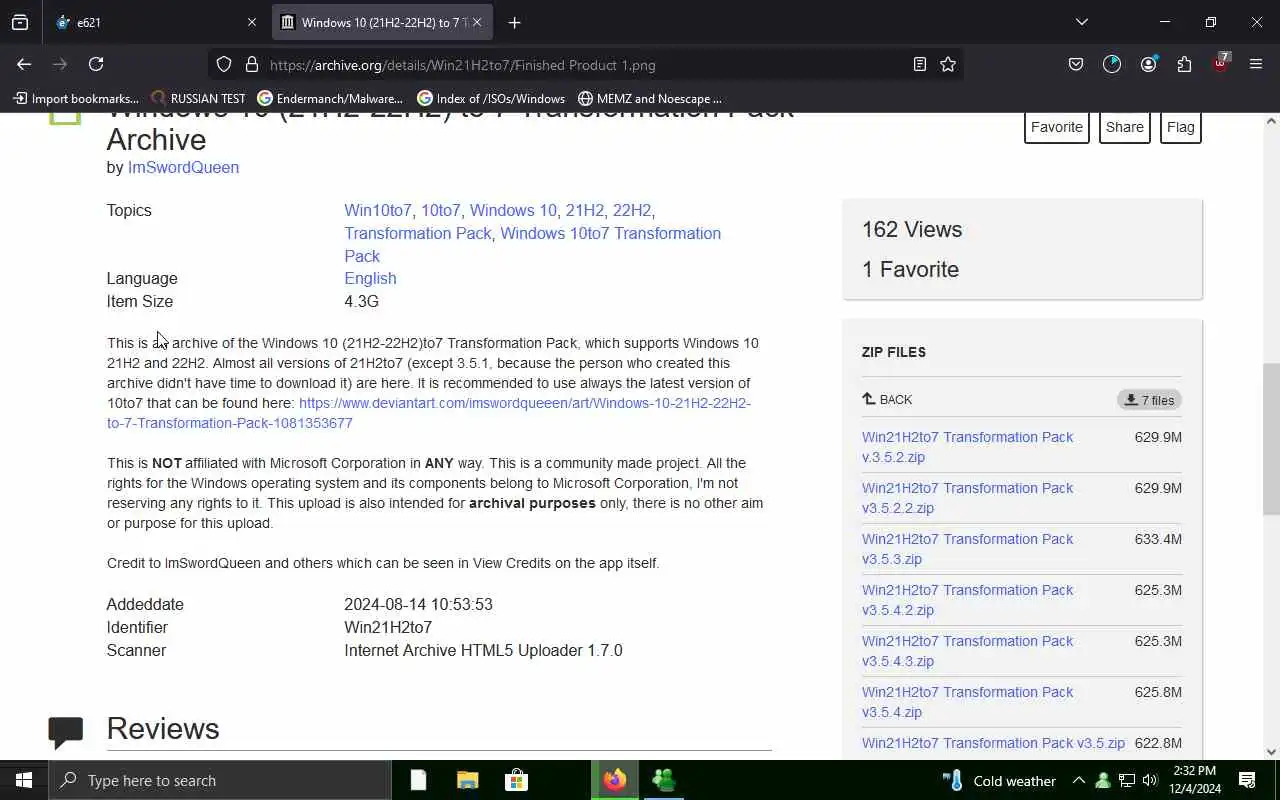This screenshot has height=800, width=1280.
Task: Open a new tab with the plus button
Action: pos(514,22)
